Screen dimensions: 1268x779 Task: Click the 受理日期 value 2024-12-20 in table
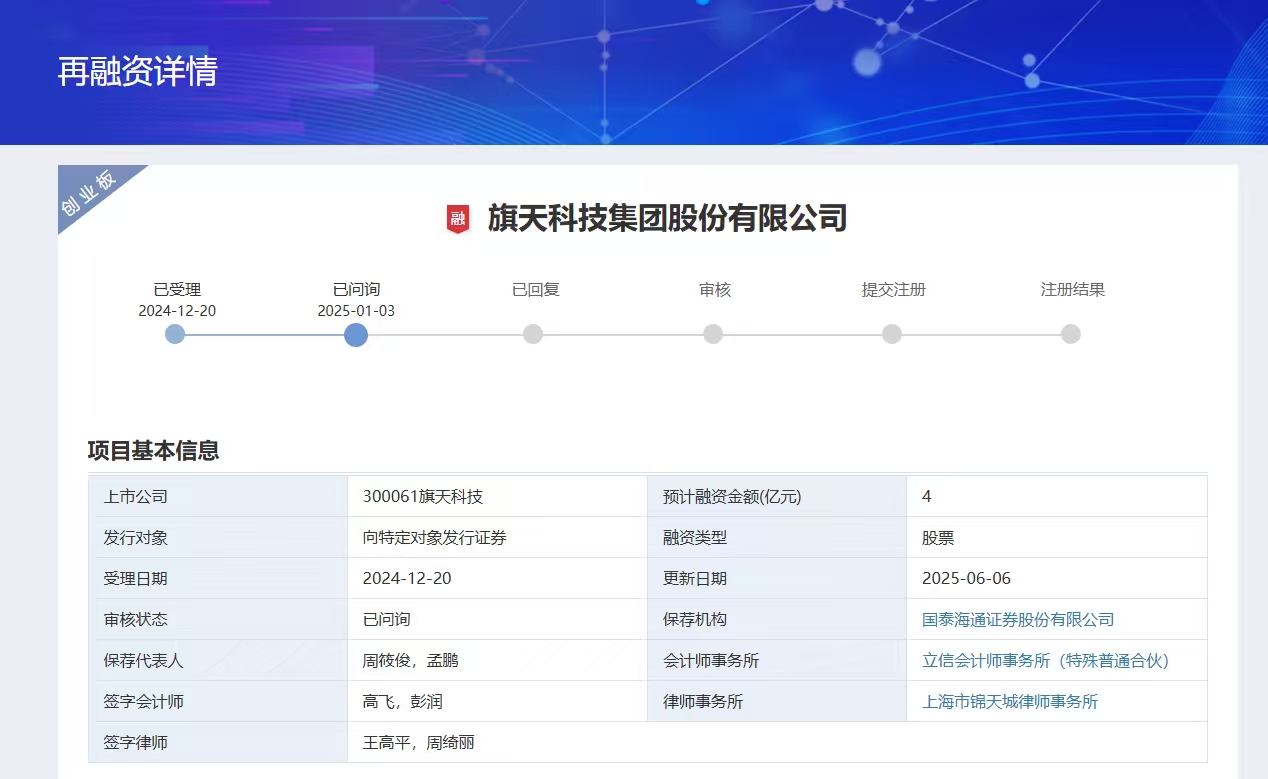[x=407, y=579]
